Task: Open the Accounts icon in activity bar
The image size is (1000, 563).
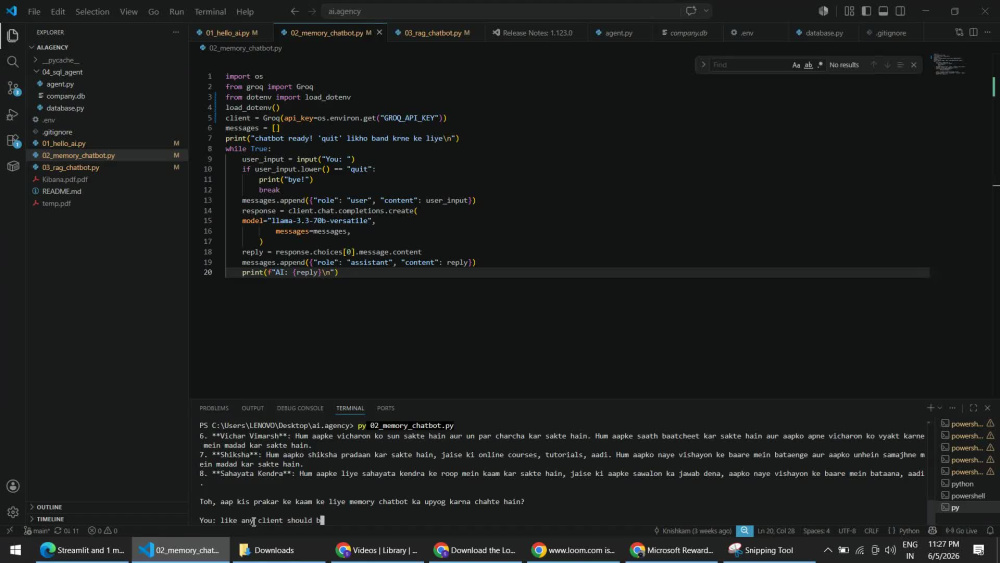Action: (13, 486)
